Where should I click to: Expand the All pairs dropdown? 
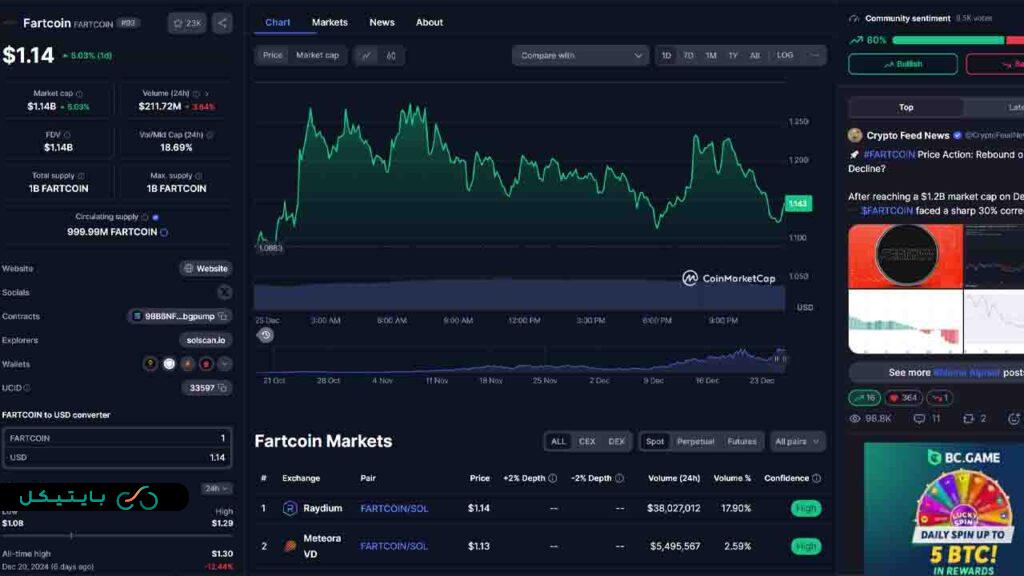click(x=797, y=441)
